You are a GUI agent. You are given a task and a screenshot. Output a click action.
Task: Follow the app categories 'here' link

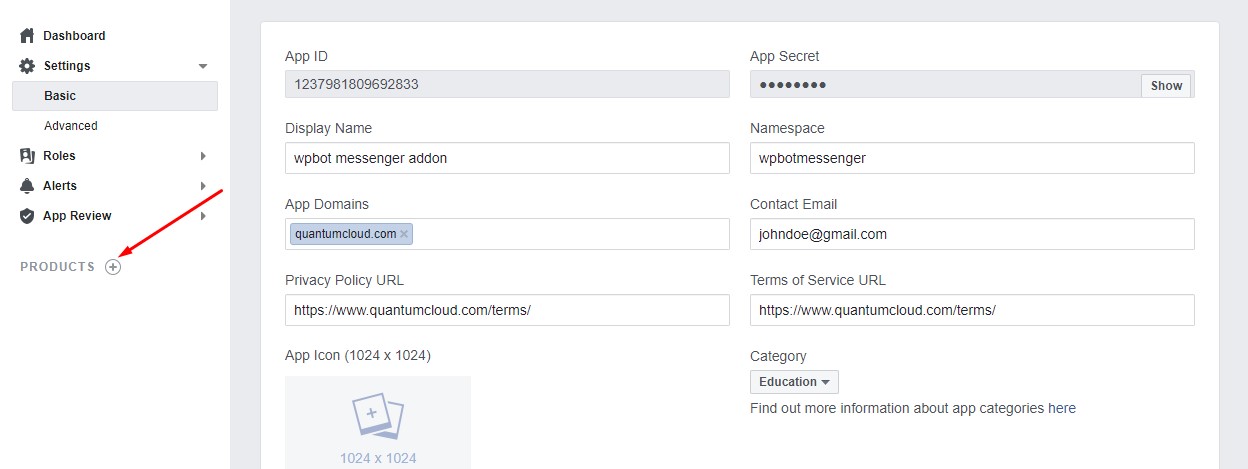click(x=1062, y=408)
